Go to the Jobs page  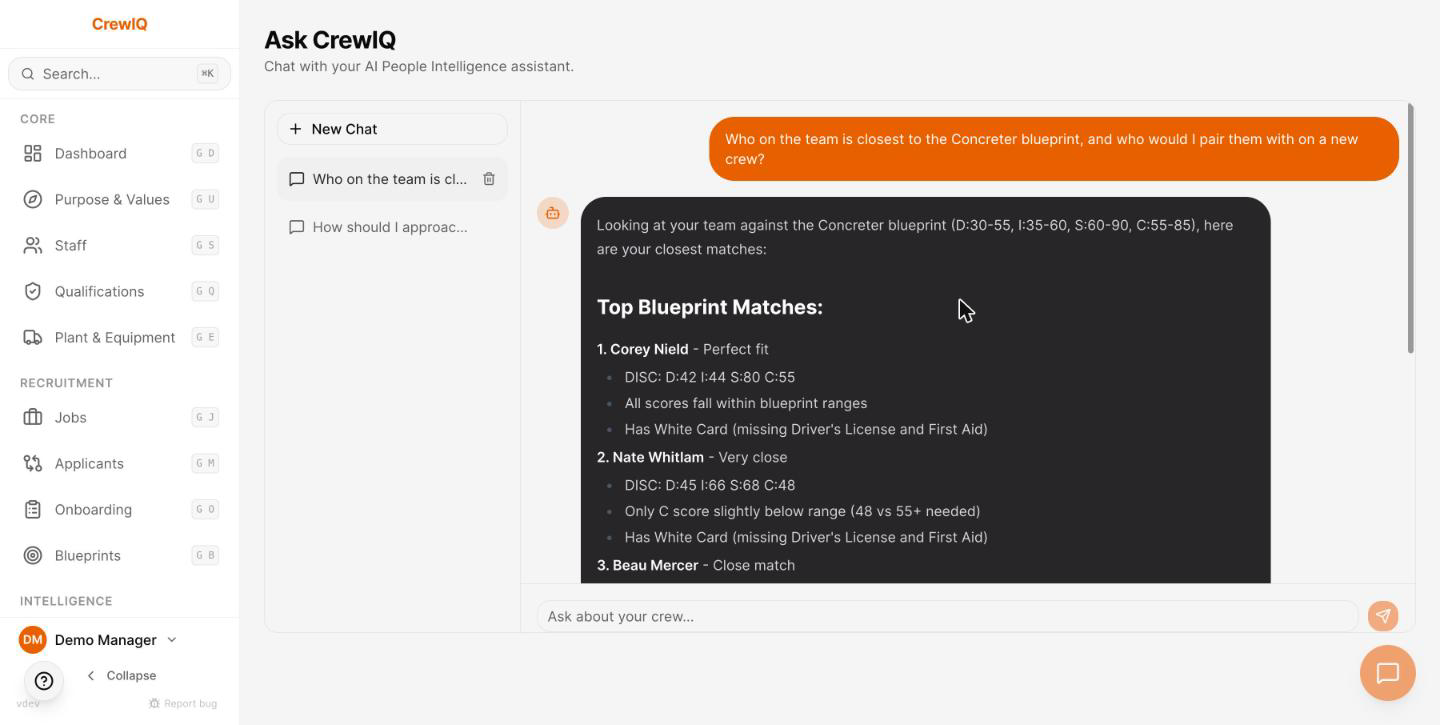pyautogui.click(x=119, y=417)
